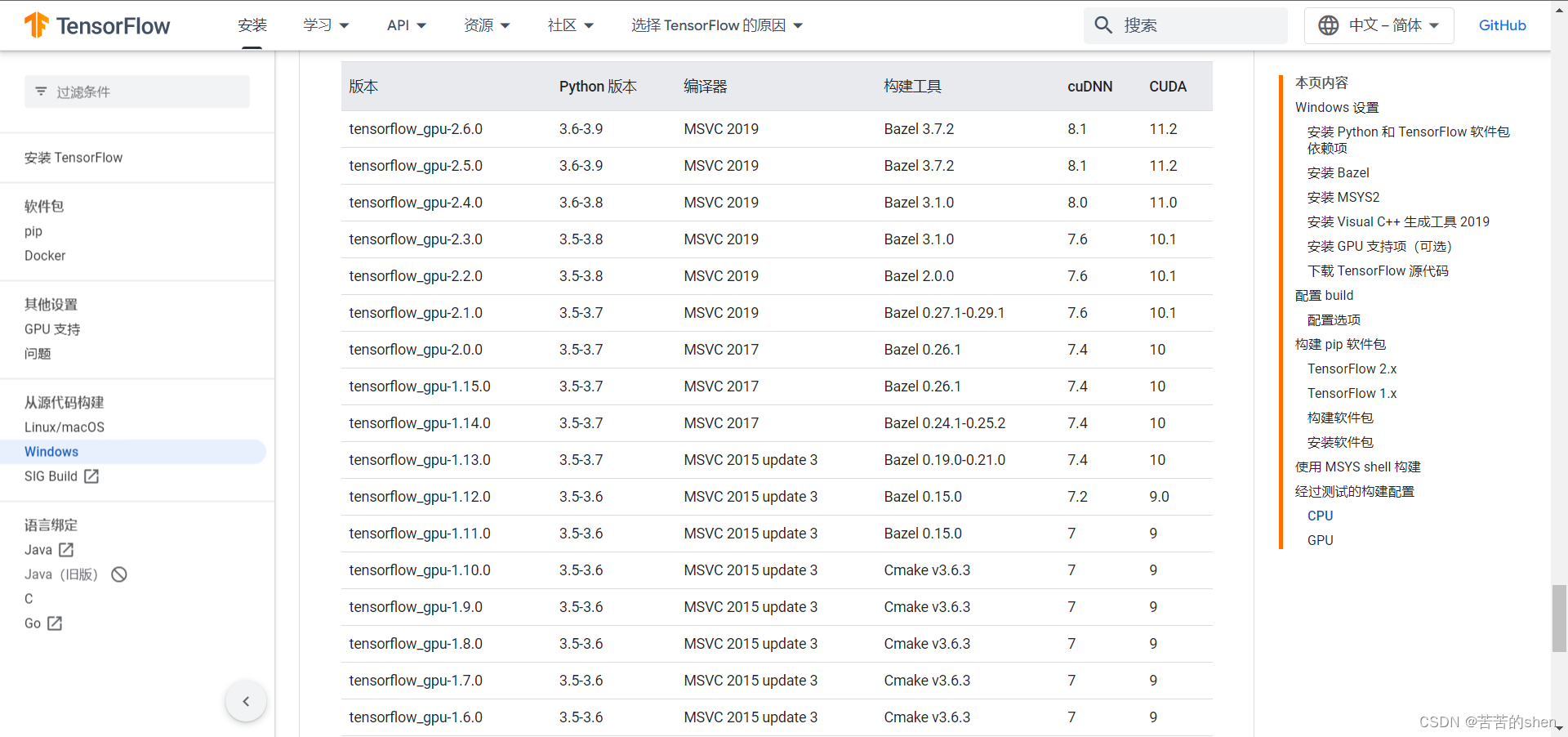Jump to Windows 设置 section
The width and height of the screenshot is (1568, 737).
tap(1337, 107)
